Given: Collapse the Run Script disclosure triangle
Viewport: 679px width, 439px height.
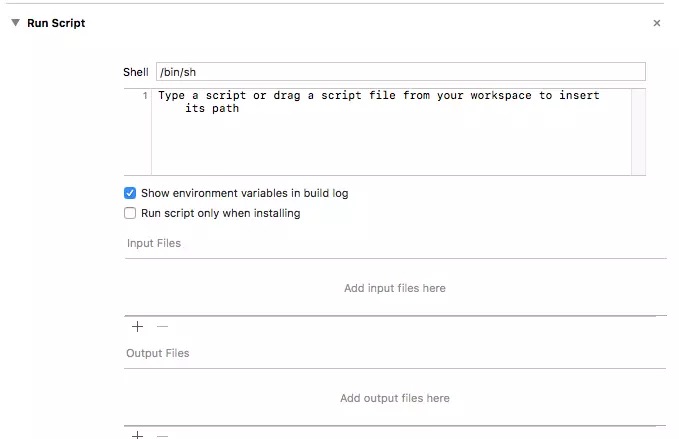Looking at the screenshot, I should [x=16, y=23].
